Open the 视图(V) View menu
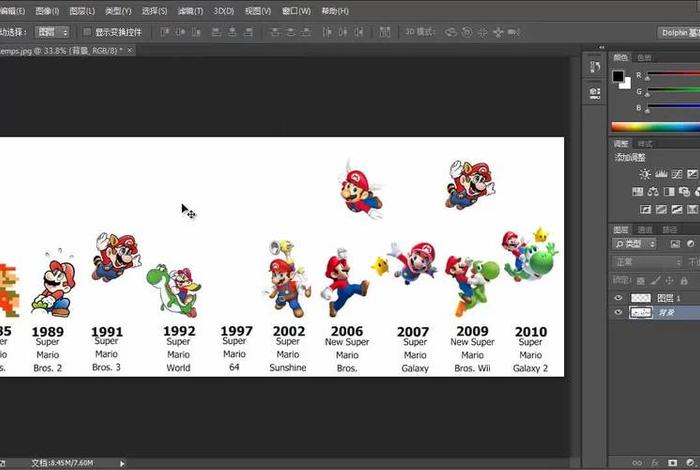 [258, 11]
